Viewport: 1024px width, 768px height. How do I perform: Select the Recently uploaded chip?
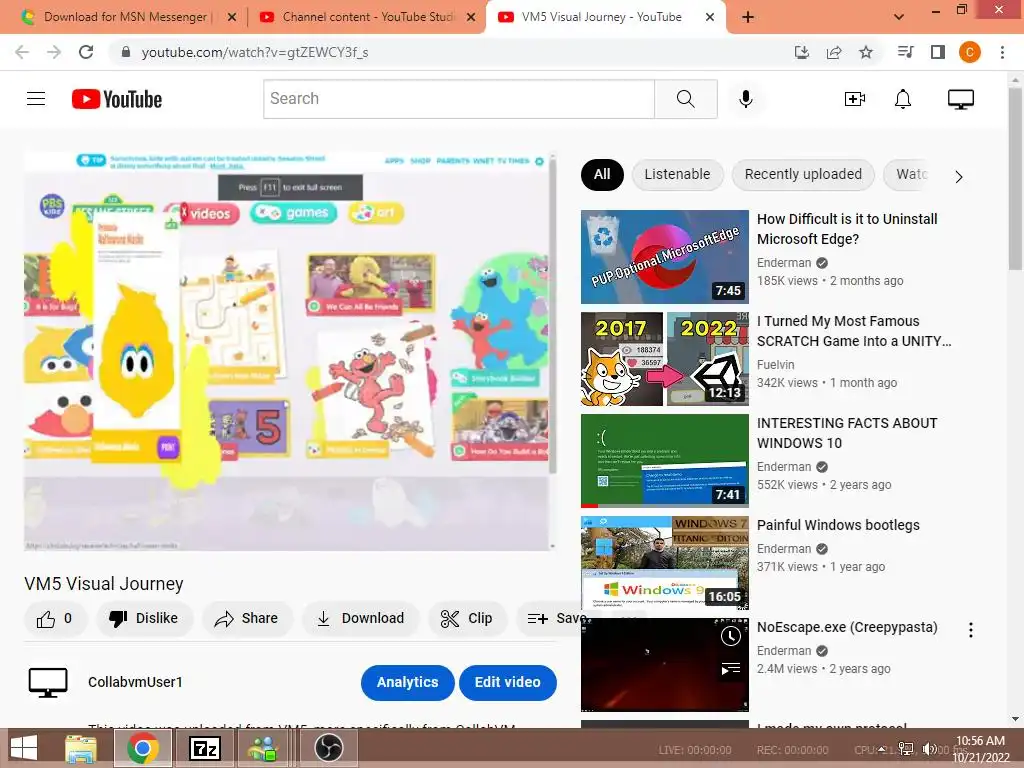pos(803,174)
